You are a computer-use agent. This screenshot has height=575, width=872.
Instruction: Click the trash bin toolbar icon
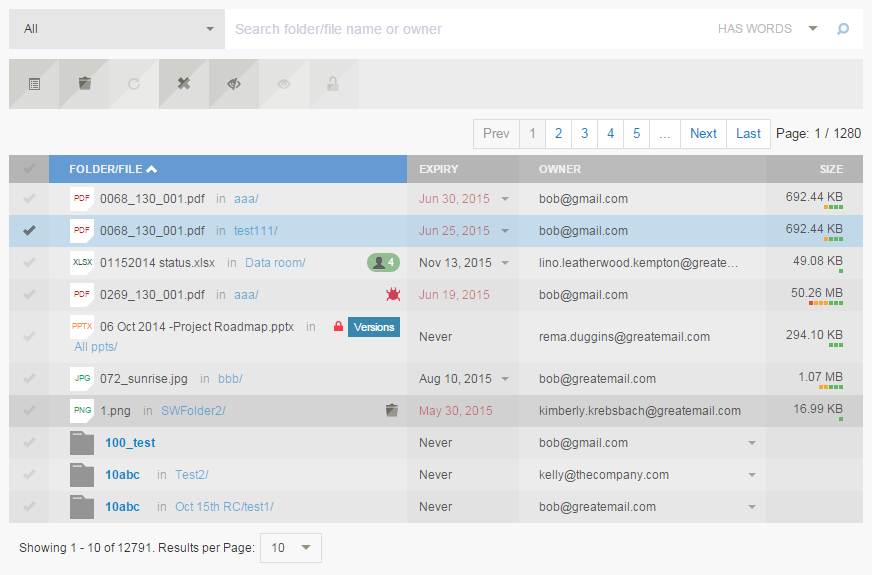pos(84,84)
